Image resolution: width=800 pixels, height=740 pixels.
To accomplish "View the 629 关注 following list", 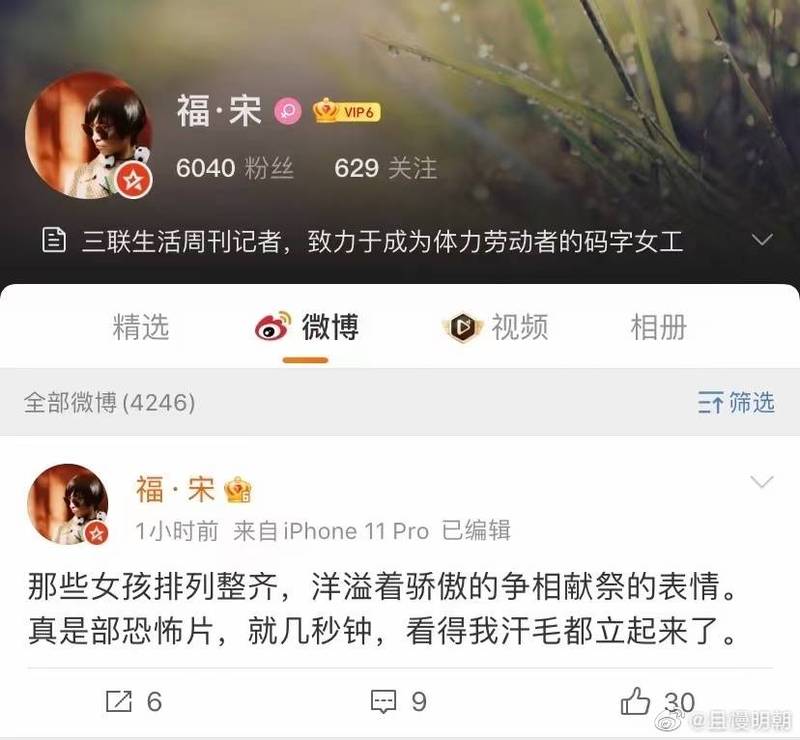I will pyautogui.click(x=386, y=168).
